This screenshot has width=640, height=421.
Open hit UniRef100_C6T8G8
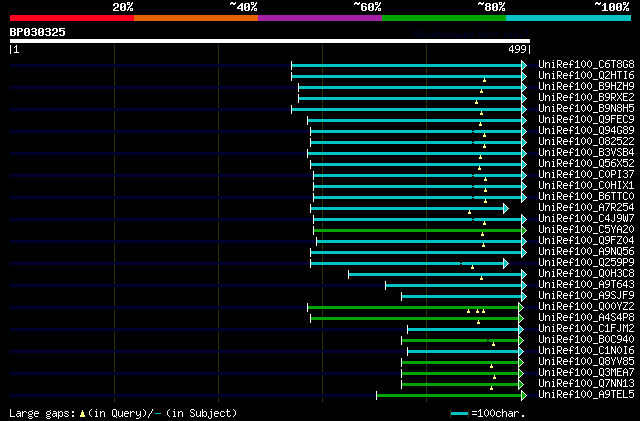tap(586, 65)
